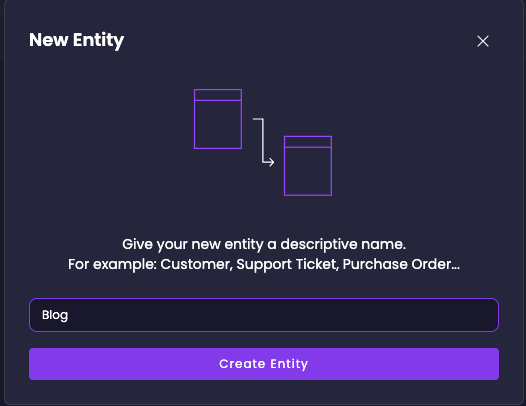Click the "Customer" example word
The width and height of the screenshot is (526, 406).
point(196,264)
